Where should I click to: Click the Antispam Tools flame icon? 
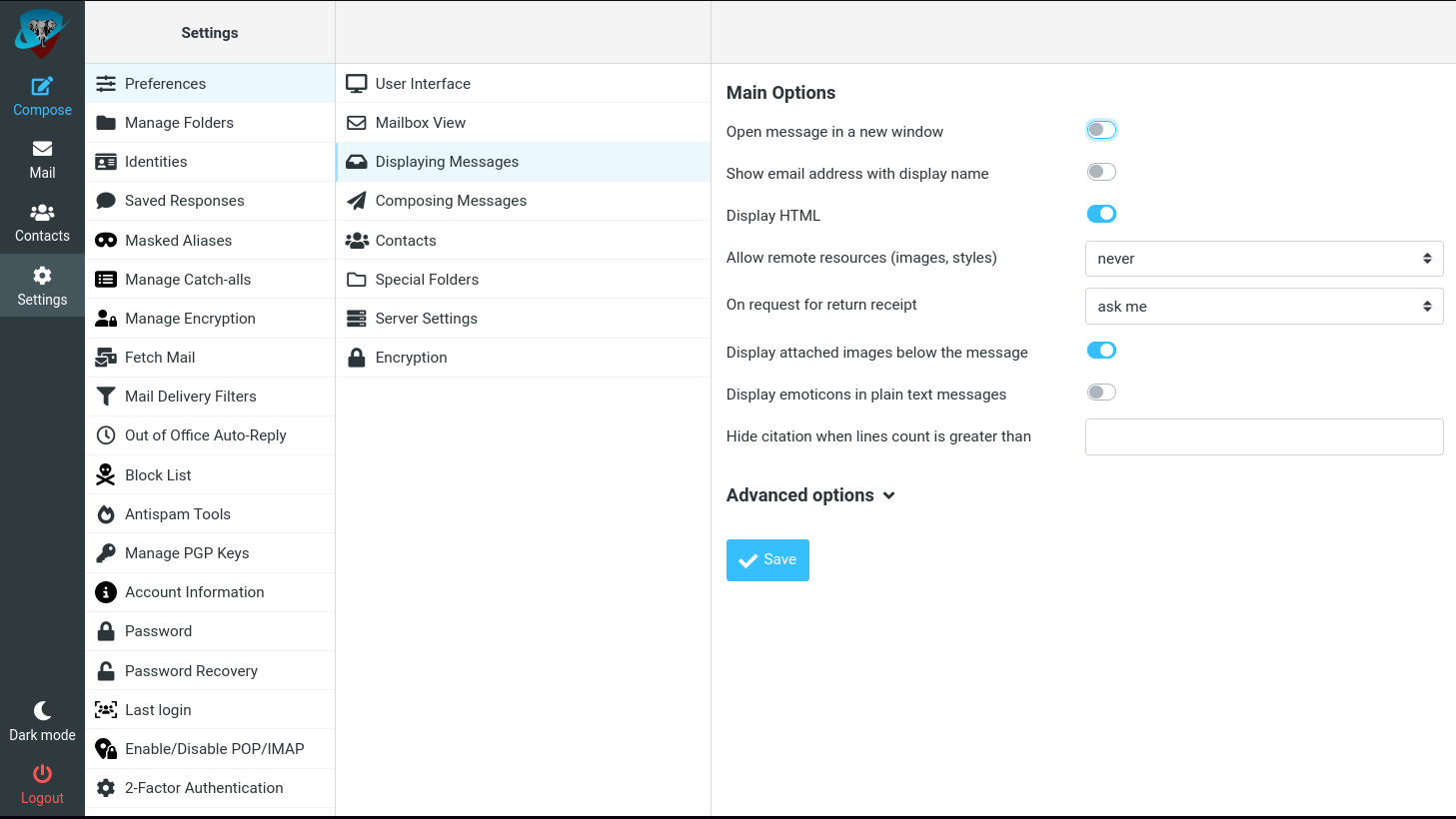106,514
